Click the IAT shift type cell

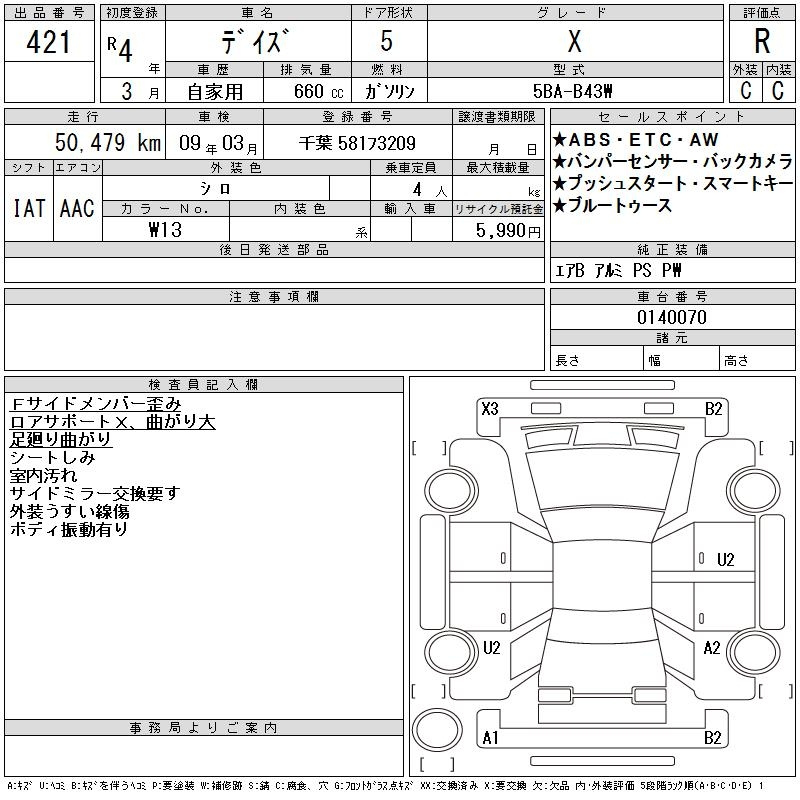pos(28,208)
